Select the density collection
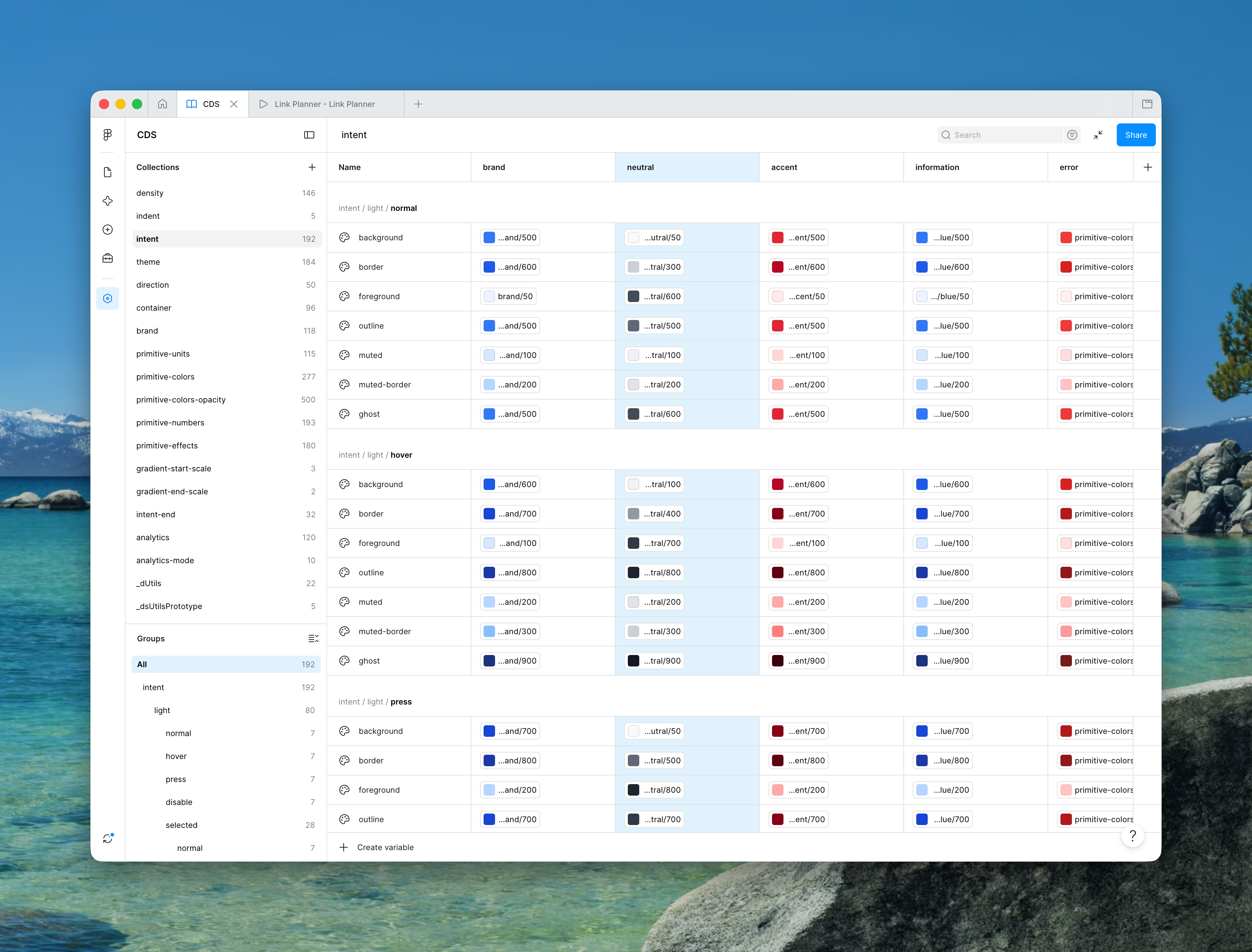This screenshot has width=1252, height=952. click(227, 193)
